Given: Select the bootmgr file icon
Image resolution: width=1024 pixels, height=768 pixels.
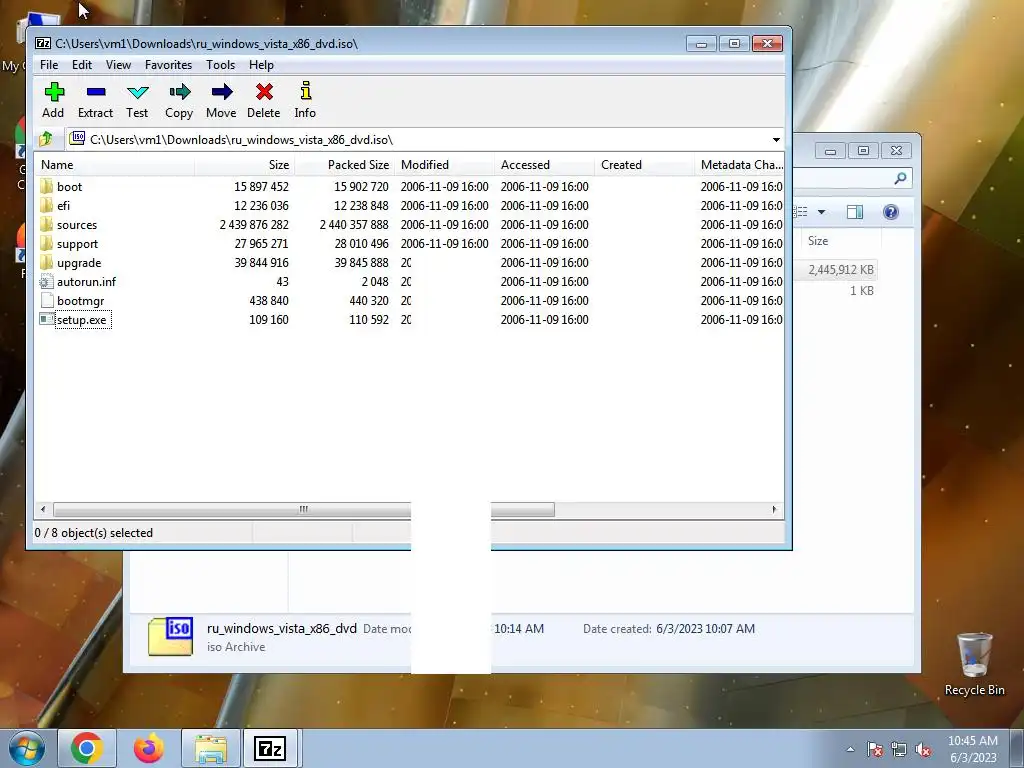Looking at the screenshot, I should pos(46,300).
